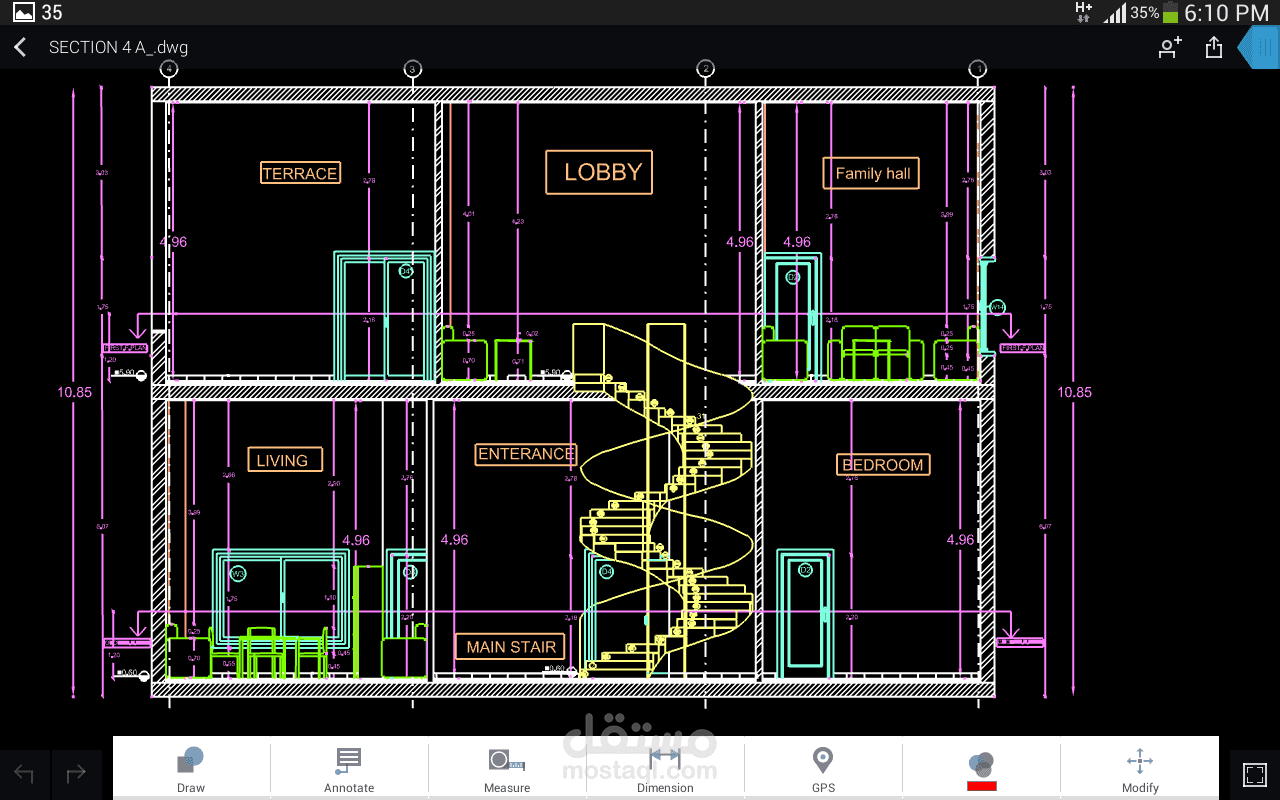Toggle full screen view icon
This screenshot has height=800, width=1280.
click(1255, 774)
